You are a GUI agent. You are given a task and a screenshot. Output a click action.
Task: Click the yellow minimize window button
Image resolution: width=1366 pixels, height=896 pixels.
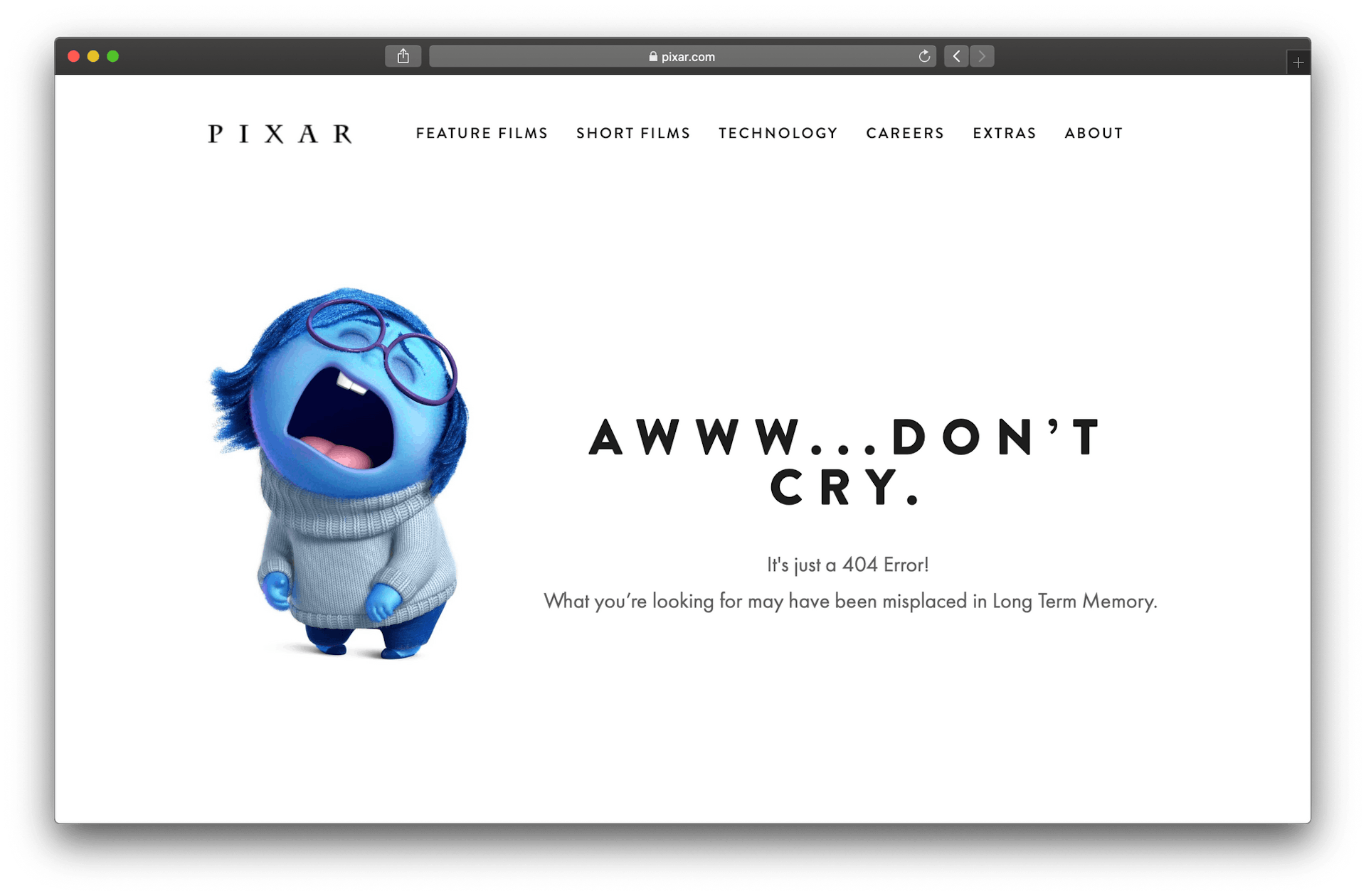coord(93,55)
